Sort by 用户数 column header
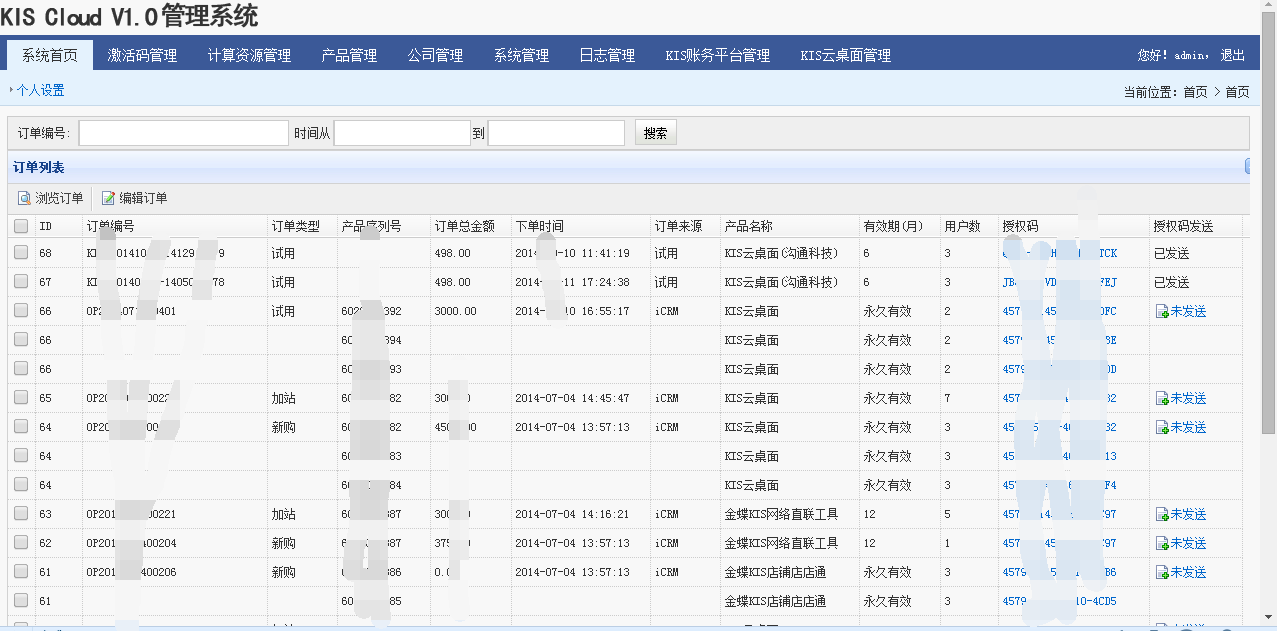Screen dimensions: 1277x631 962,227
